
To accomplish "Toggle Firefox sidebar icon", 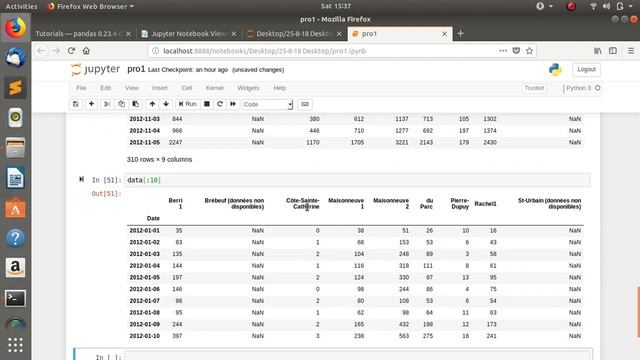I will (613, 51).
